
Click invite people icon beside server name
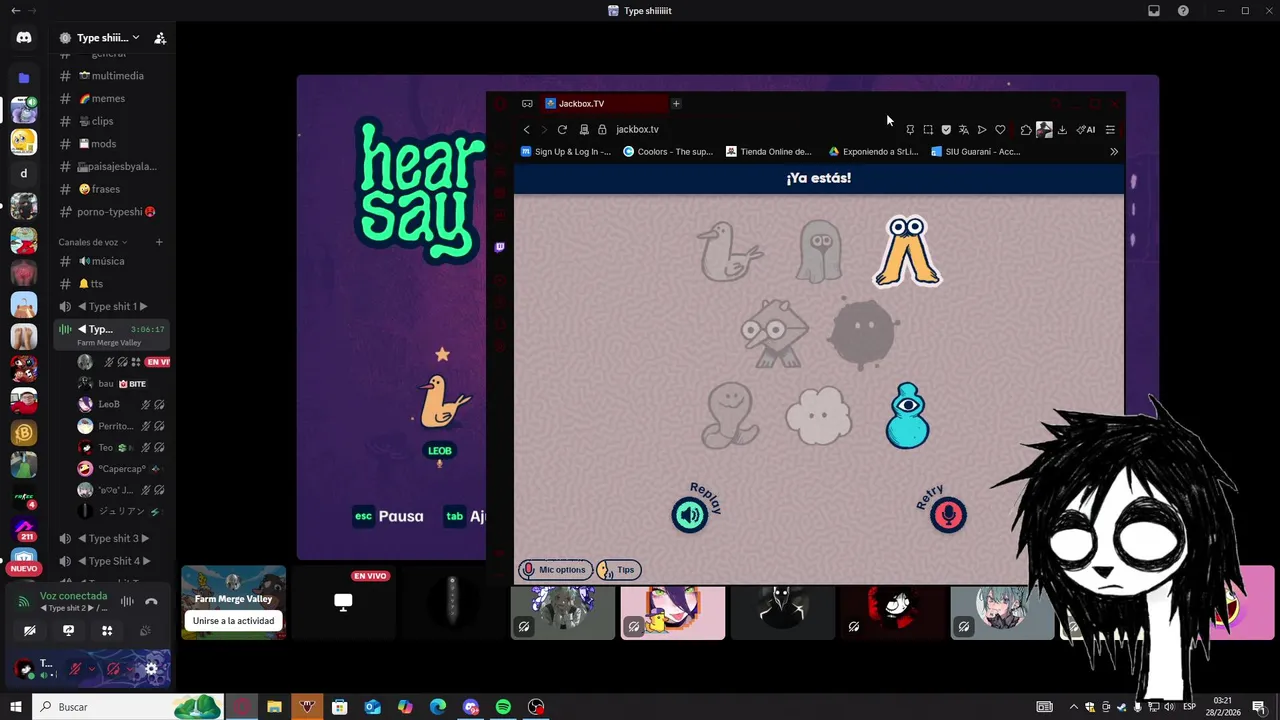pyautogui.click(x=159, y=38)
